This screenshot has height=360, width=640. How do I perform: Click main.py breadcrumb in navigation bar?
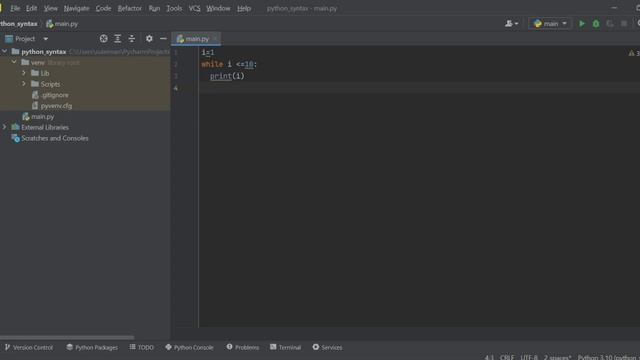tap(62, 24)
